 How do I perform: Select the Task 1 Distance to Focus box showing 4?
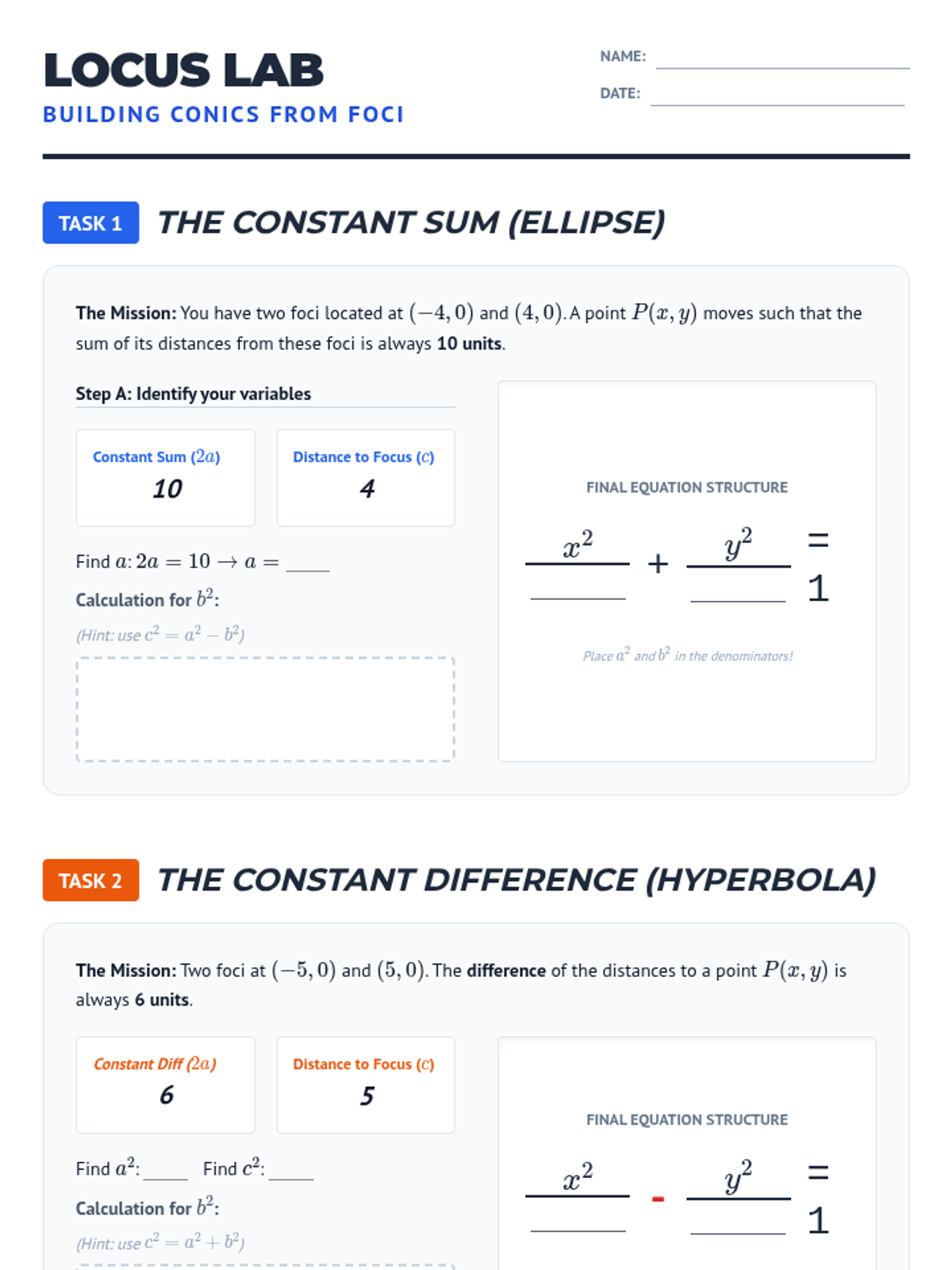(x=365, y=478)
